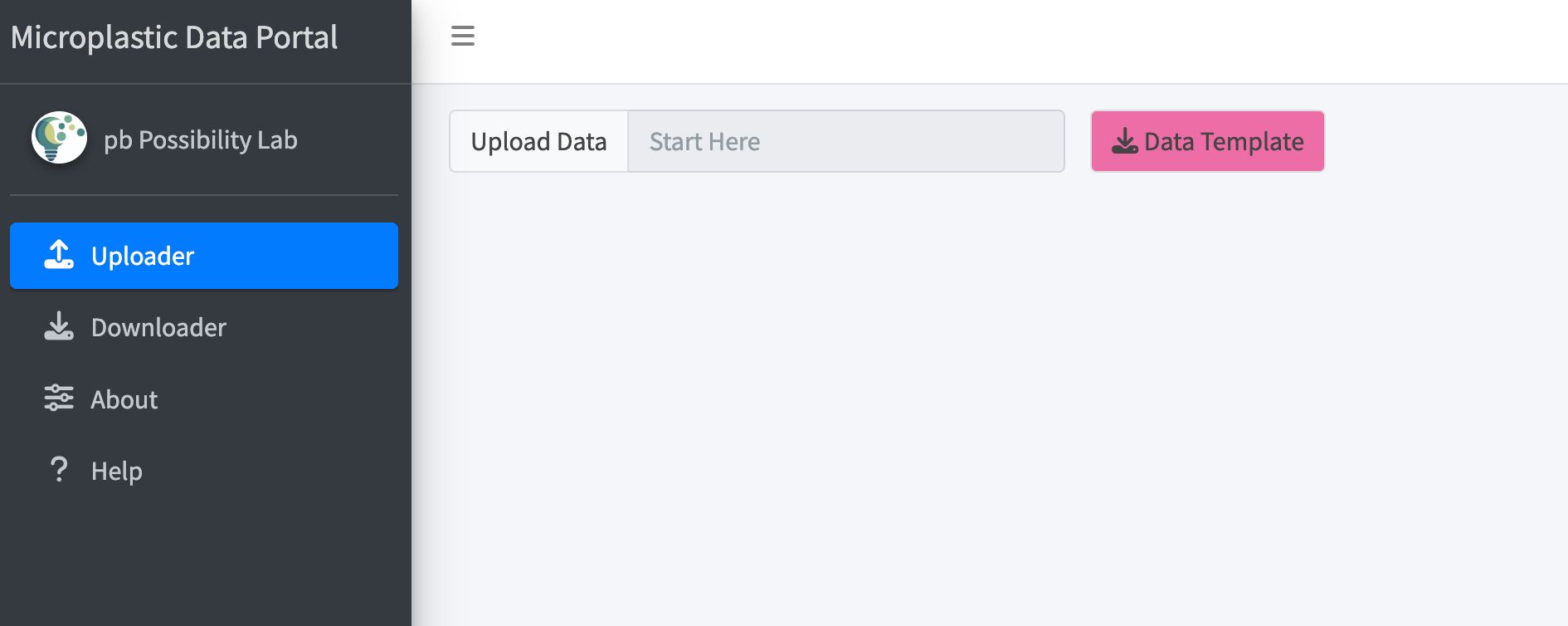Viewport: 1568px width, 626px height.
Task: Open the About page
Action: click(124, 399)
